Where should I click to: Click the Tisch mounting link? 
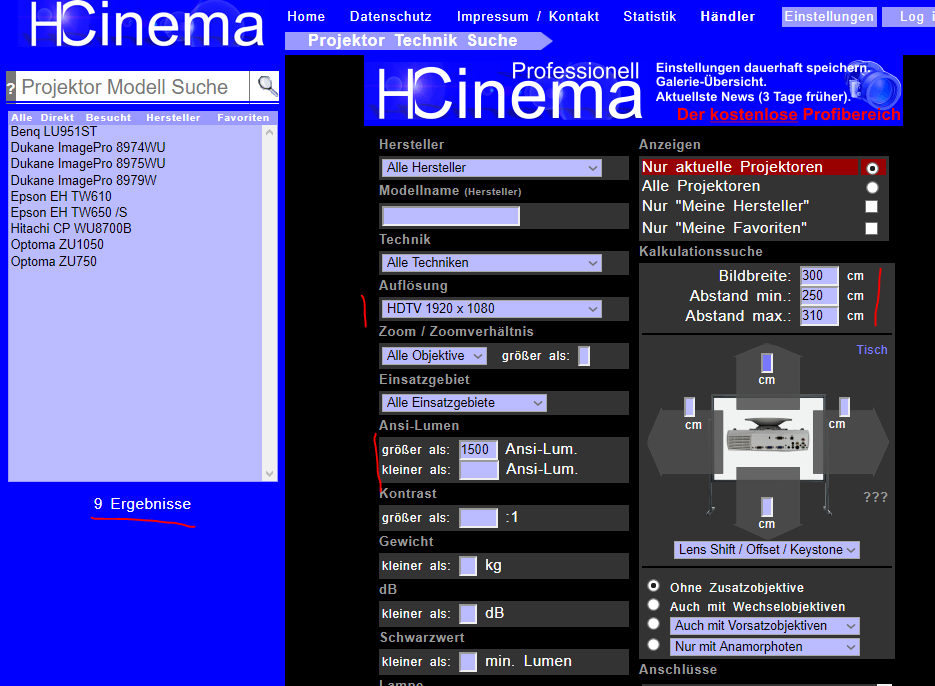pos(872,350)
